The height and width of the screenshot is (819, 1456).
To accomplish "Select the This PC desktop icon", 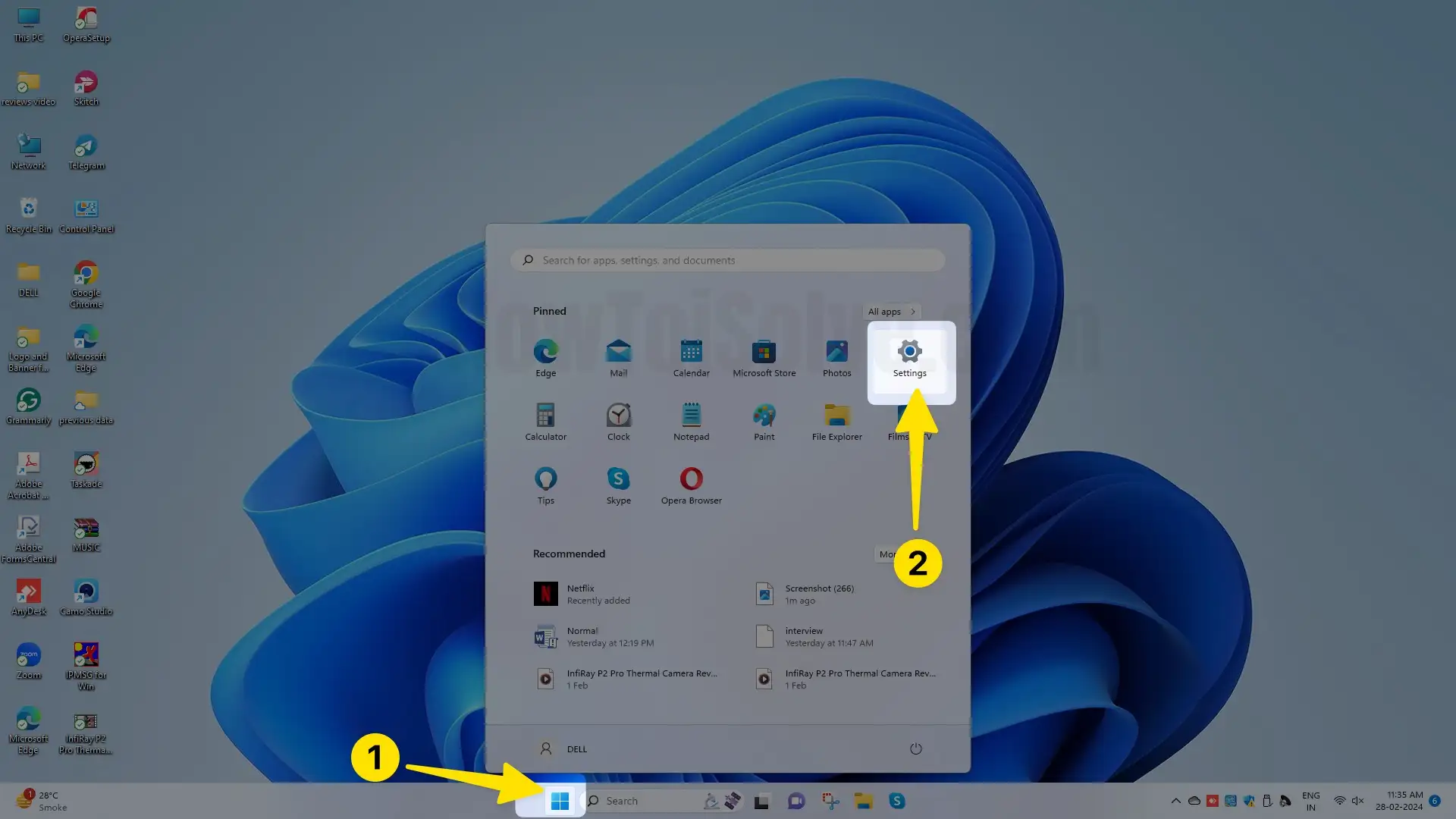I will [x=29, y=24].
